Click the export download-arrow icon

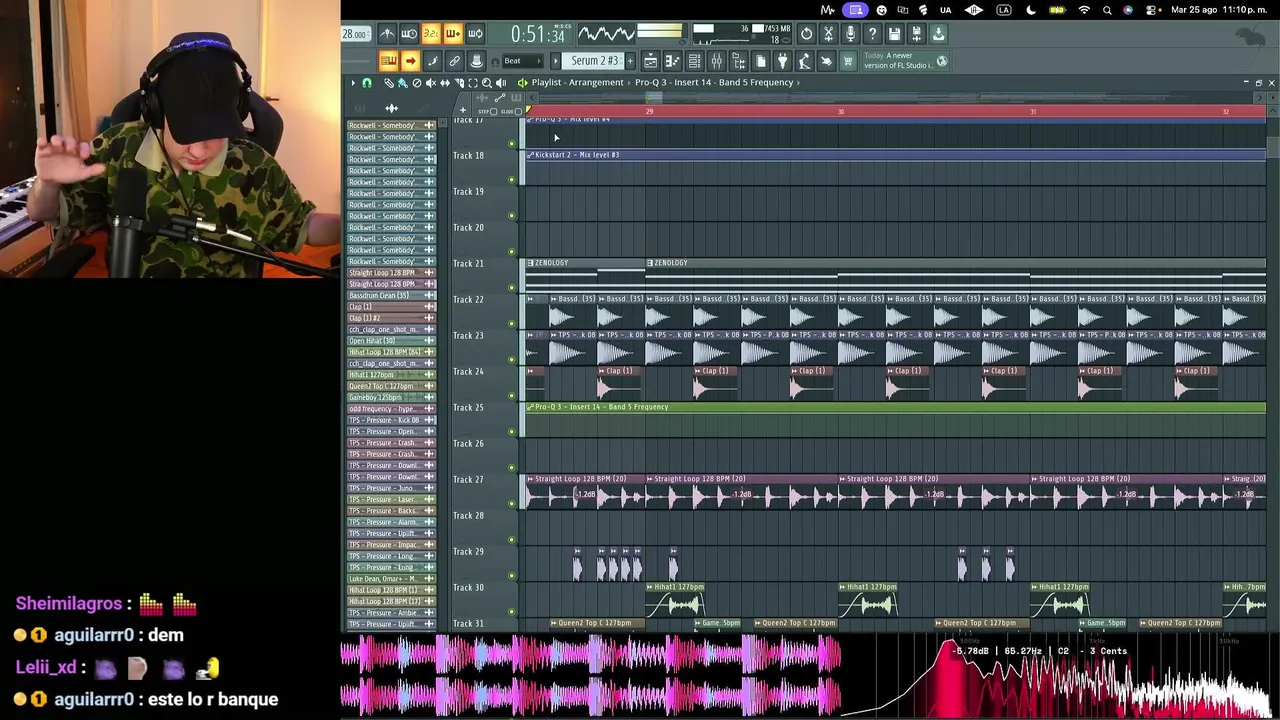point(938,34)
